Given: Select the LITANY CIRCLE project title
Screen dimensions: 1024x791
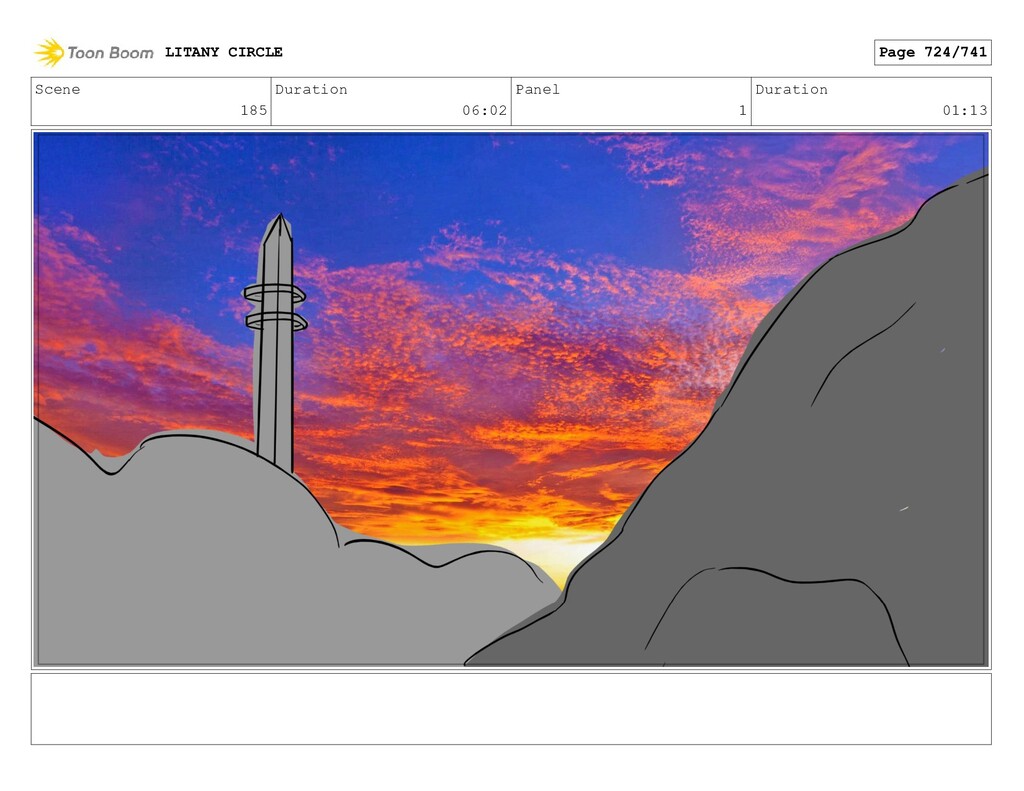Looking at the screenshot, I should 223,52.
